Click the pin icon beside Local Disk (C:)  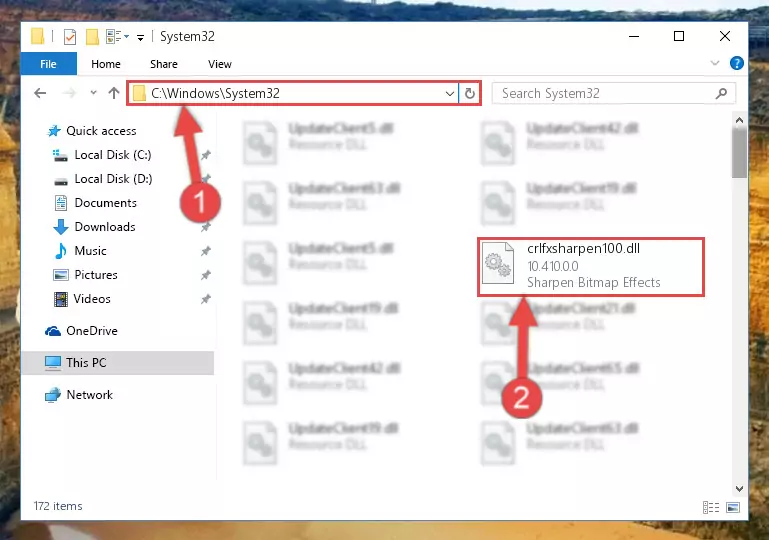pos(205,155)
